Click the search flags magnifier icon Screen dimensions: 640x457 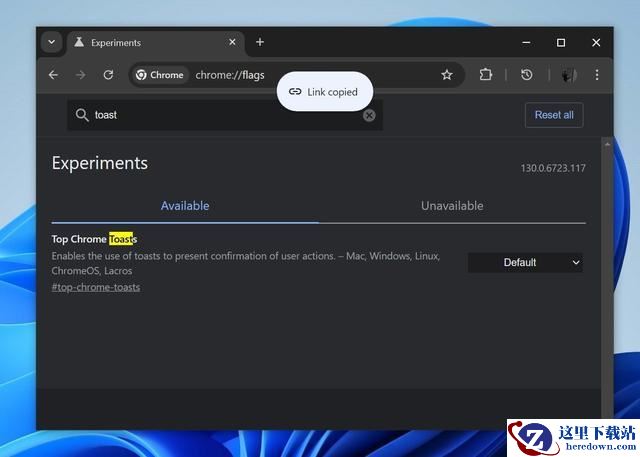pos(82,115)
